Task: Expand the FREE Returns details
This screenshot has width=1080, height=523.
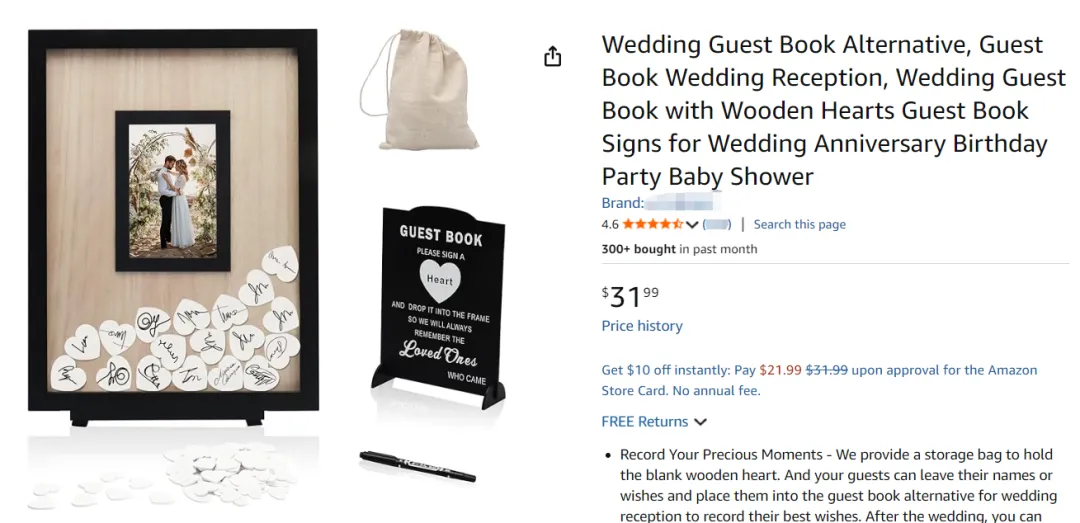Action: 654,422
